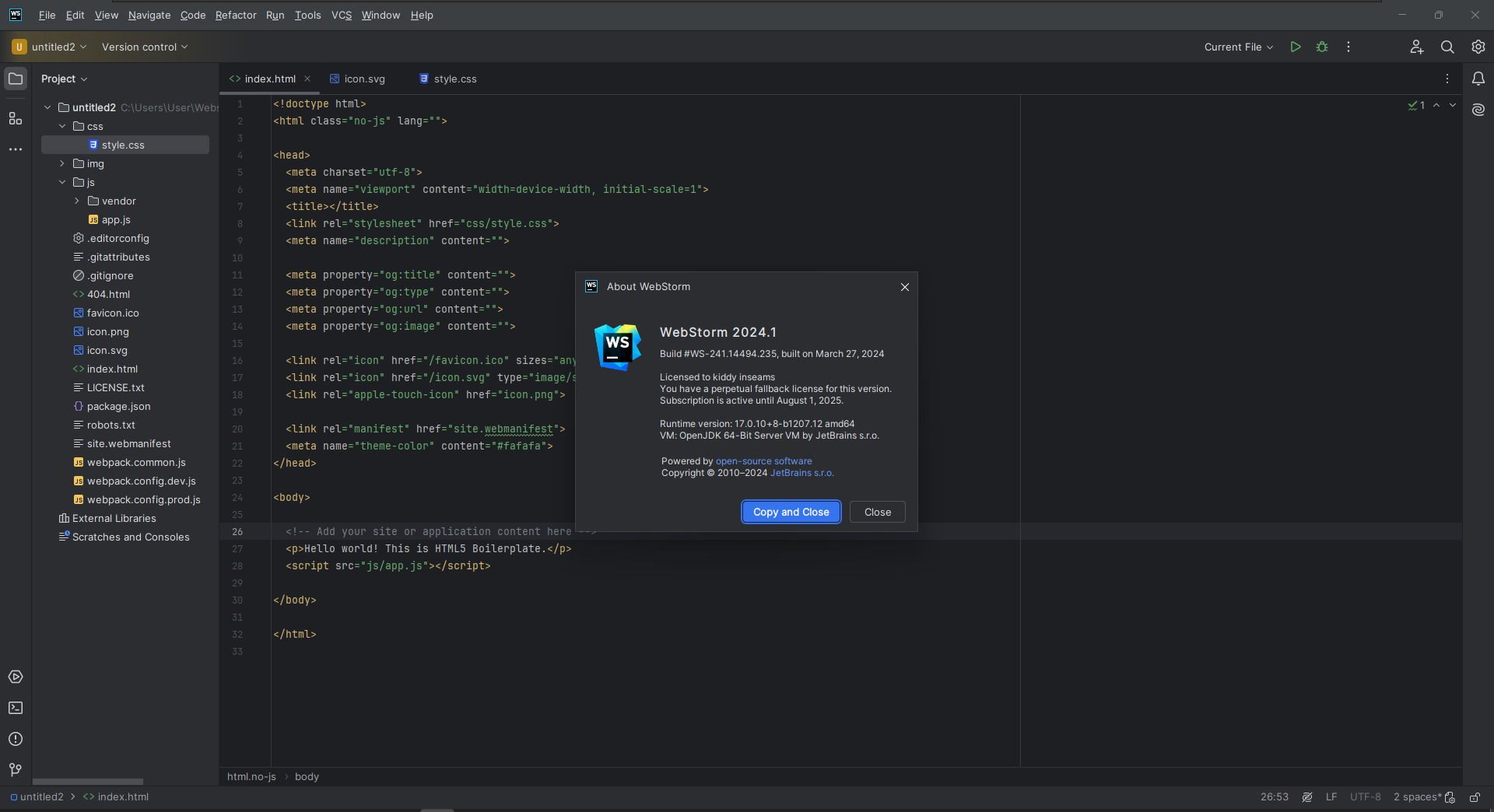Jump to next highlighted problem arrow

pos(1453,105)
